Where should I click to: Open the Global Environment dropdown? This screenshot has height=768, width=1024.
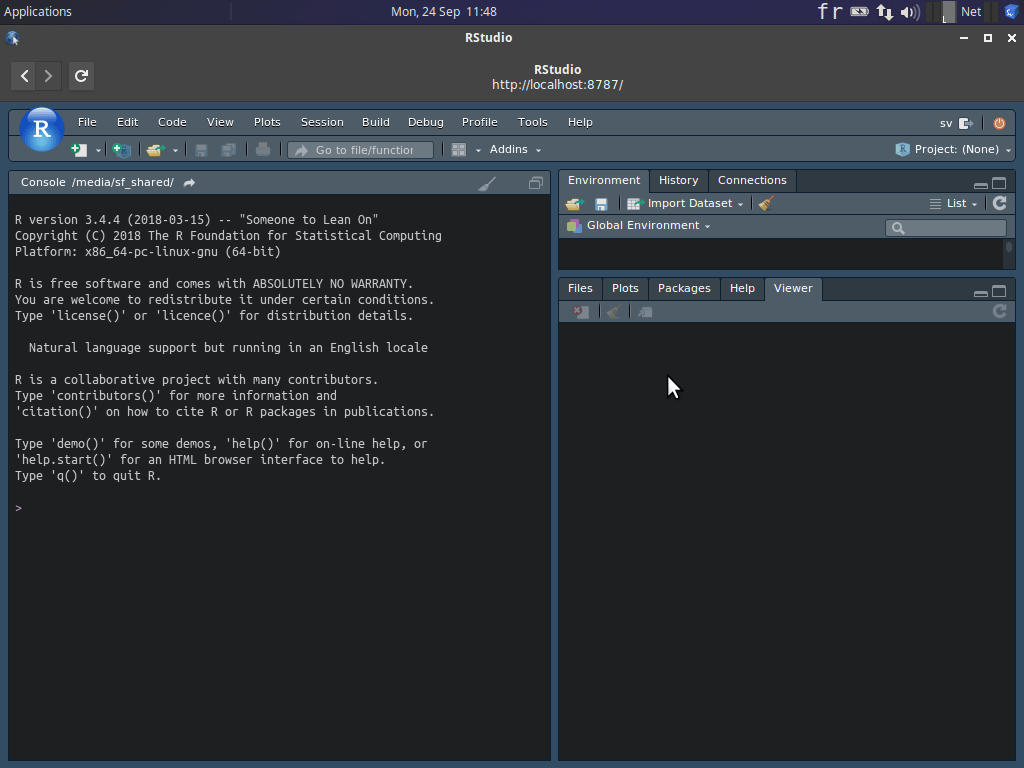pyautogui.click(x=638, y=226)
